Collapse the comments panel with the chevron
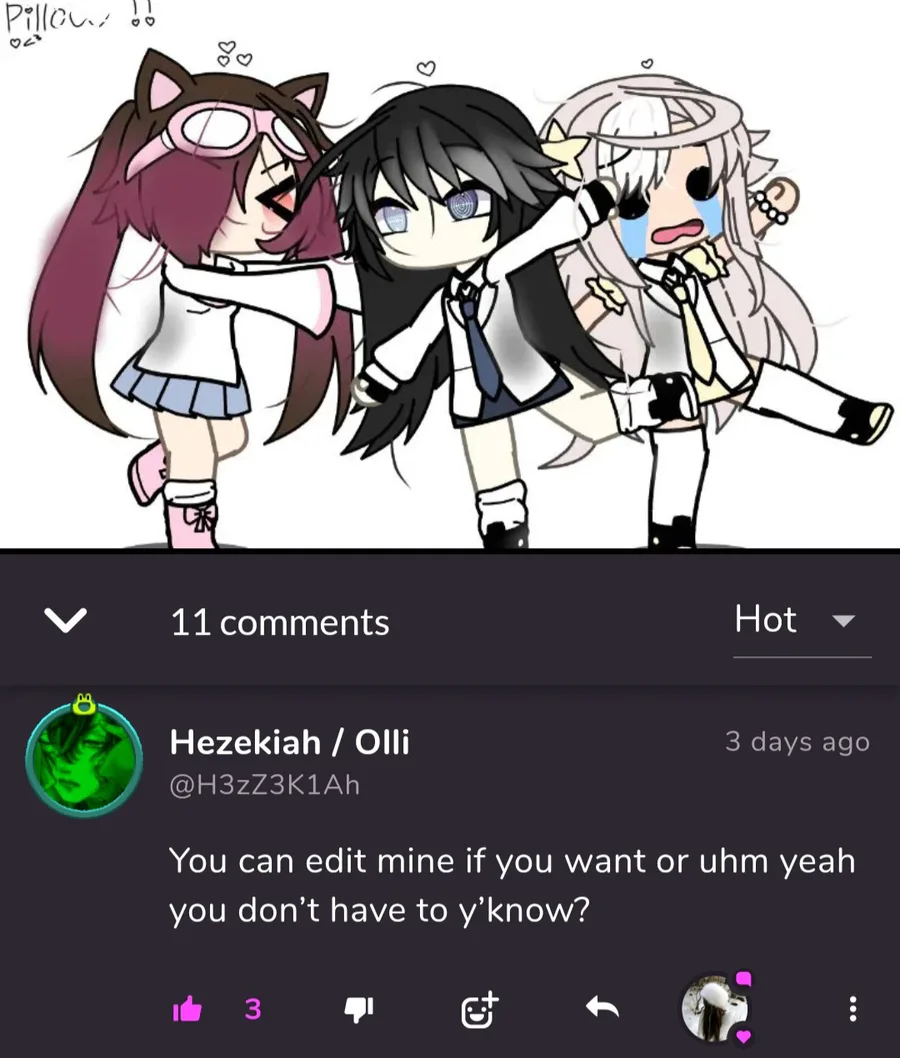Viewport: 900px width, 1058px height. 65,620
